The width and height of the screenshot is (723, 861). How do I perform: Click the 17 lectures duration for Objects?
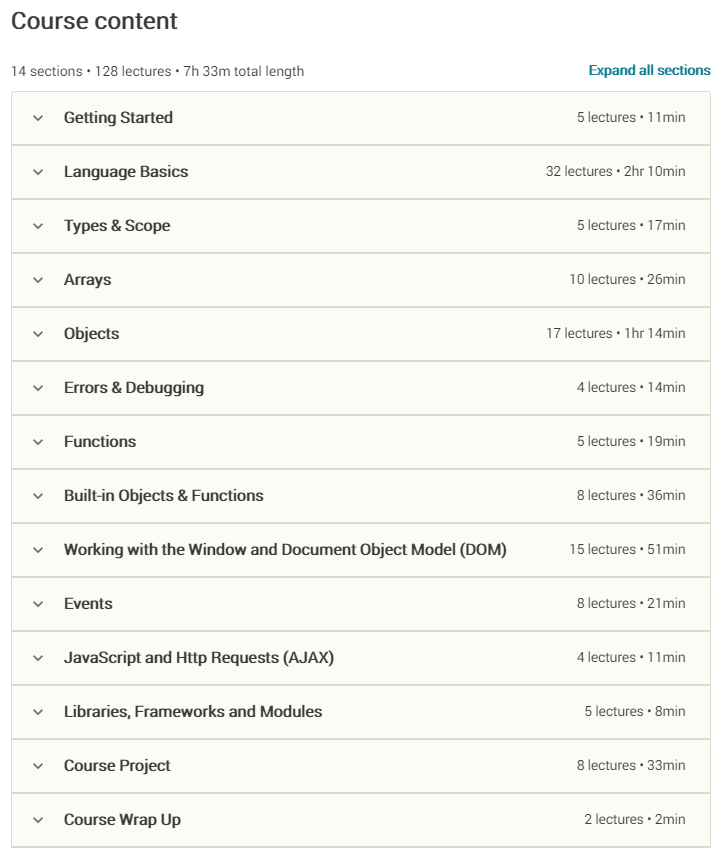point(615,334)
